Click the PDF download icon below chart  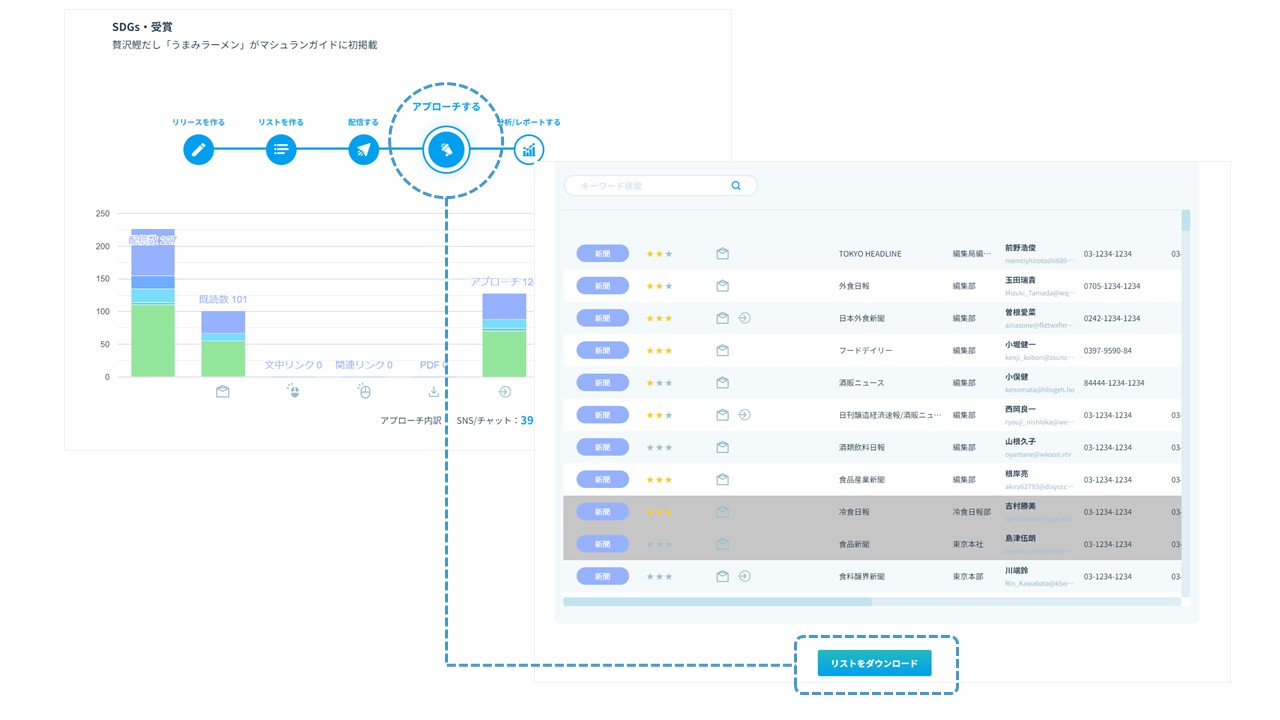pyautogui.click(x=433, y=392)
